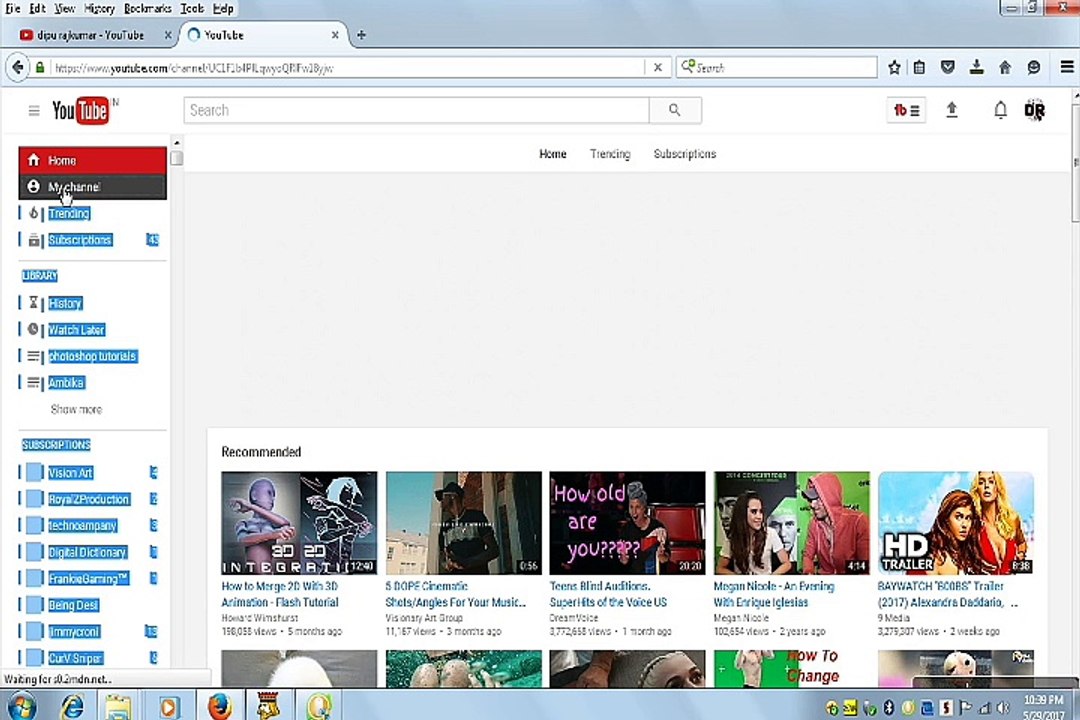Screen dimensions: 1080x720
Task: Open RoyalZProduction subscription
Action: click(x=89, y=499)
